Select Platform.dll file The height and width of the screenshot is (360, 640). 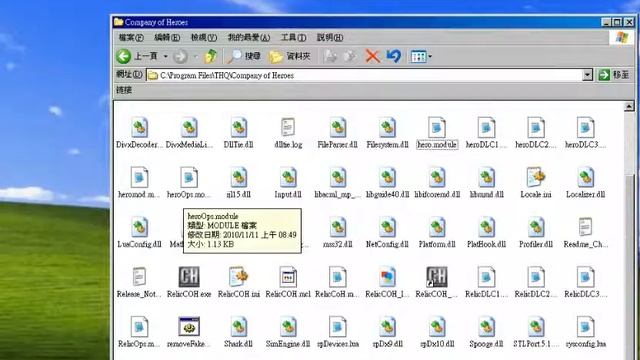(437, 233)
